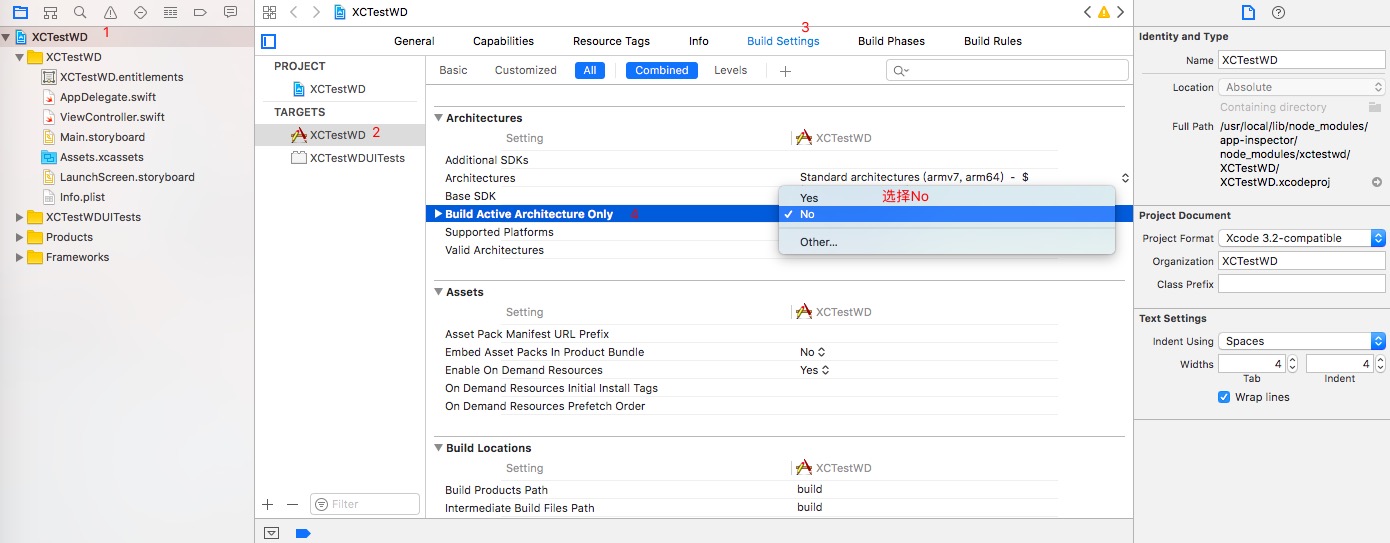Viewport: 1390px width, 543px height.
Task: Click the Containing directory folder icon
Action: pos(1376,107)
